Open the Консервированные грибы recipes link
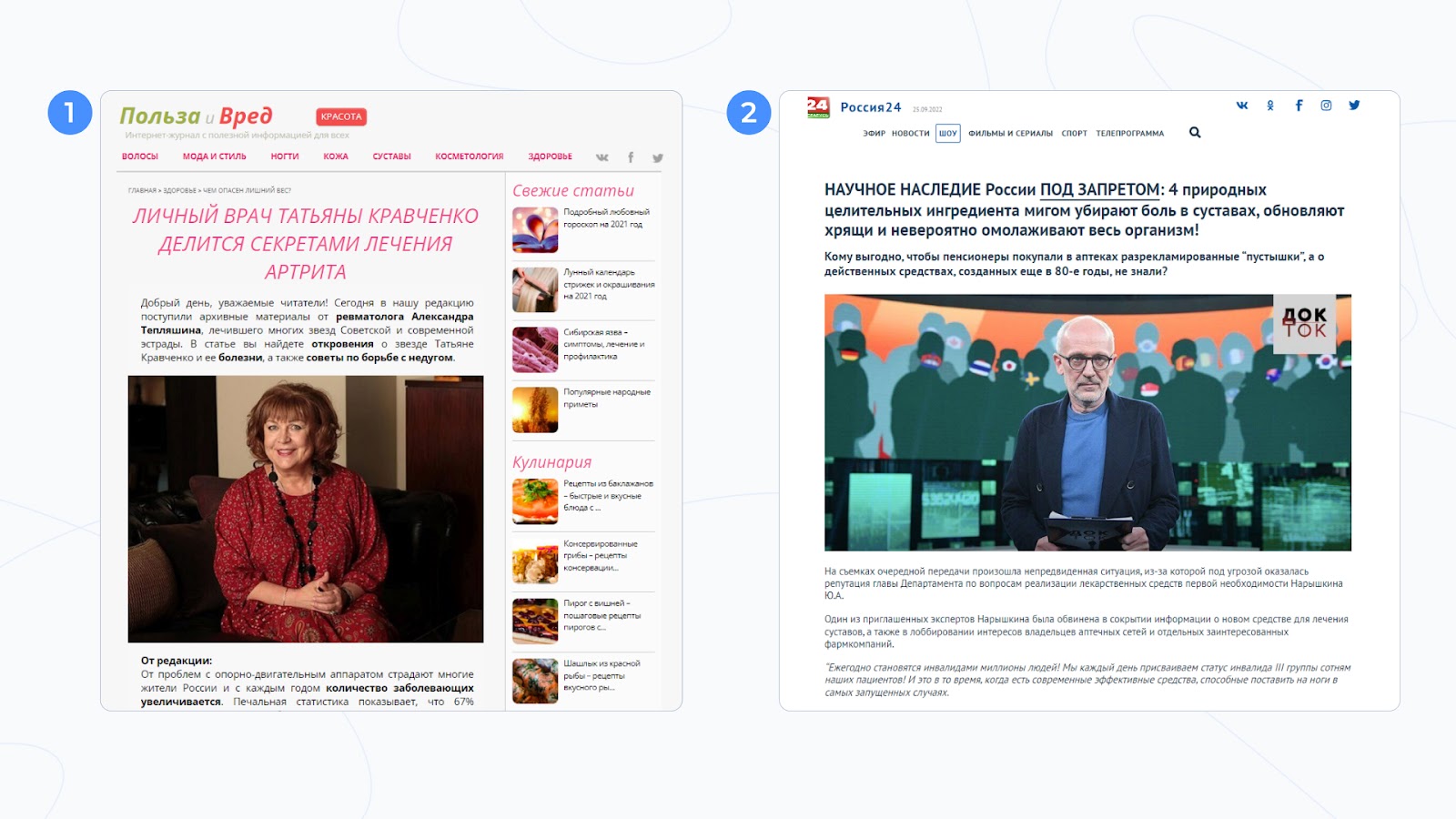Image resolution: width=1456 pixels, height=819 pixels. click(601, 555)
